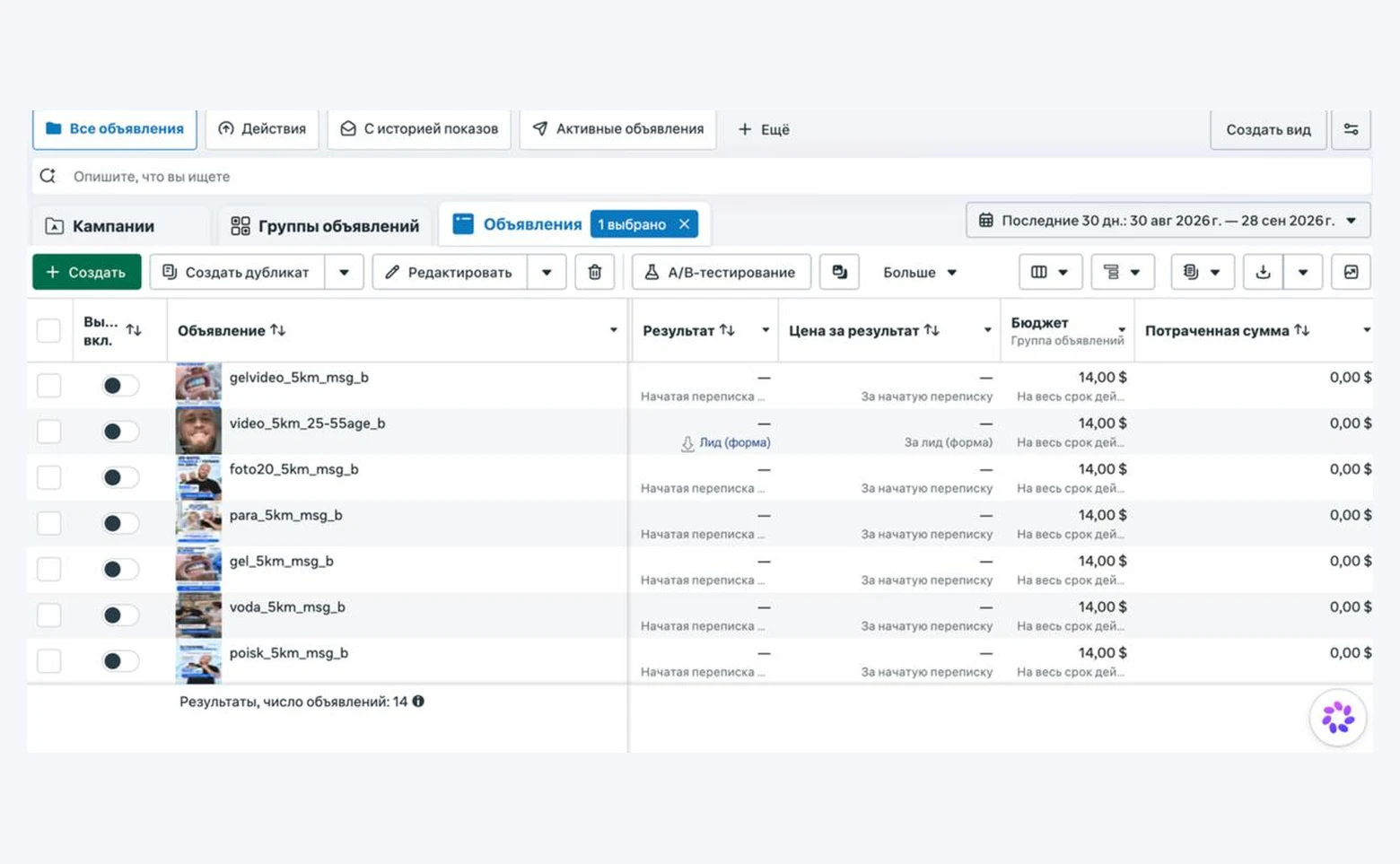Click the trash delete icon
Viewport: 1400px width, 864px height.
coord(594,272)
